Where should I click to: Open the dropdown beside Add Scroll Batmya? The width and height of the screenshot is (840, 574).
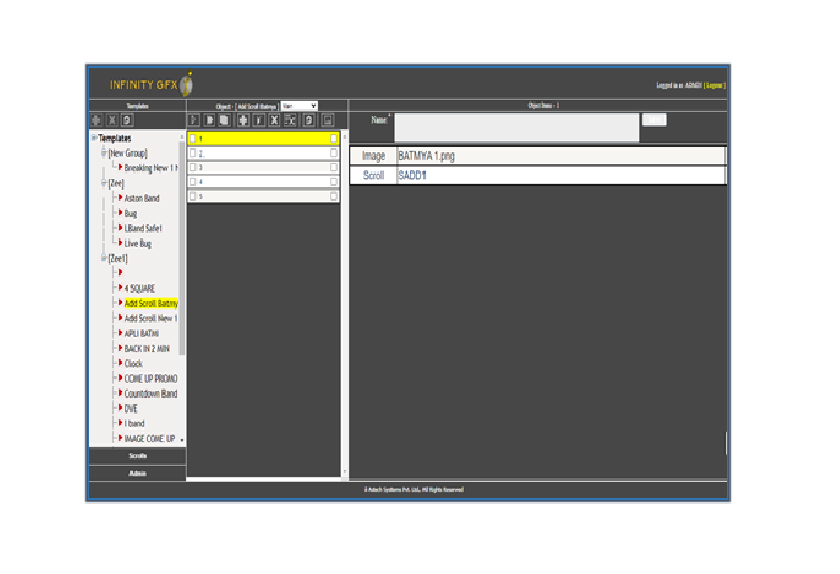pyautogui.click(x=298, y=105)
